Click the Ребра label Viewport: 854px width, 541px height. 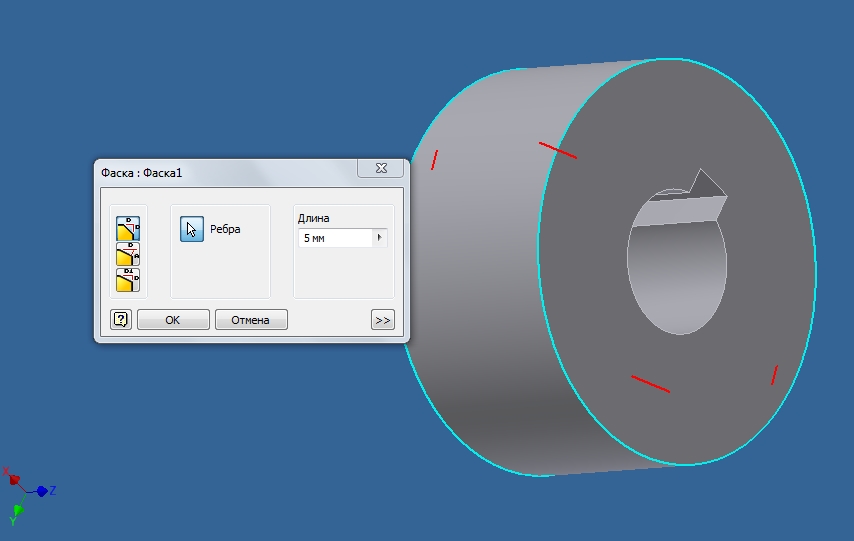point(225,229)
